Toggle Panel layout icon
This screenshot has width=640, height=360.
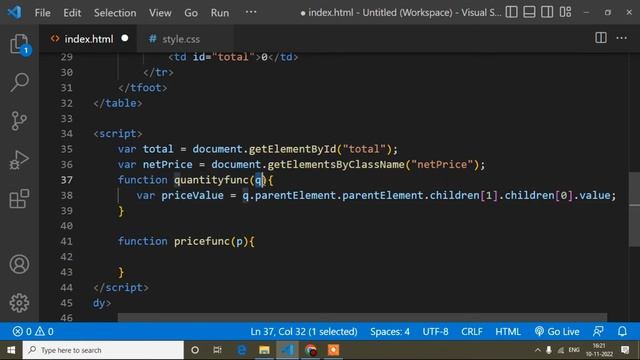point(529,12)
